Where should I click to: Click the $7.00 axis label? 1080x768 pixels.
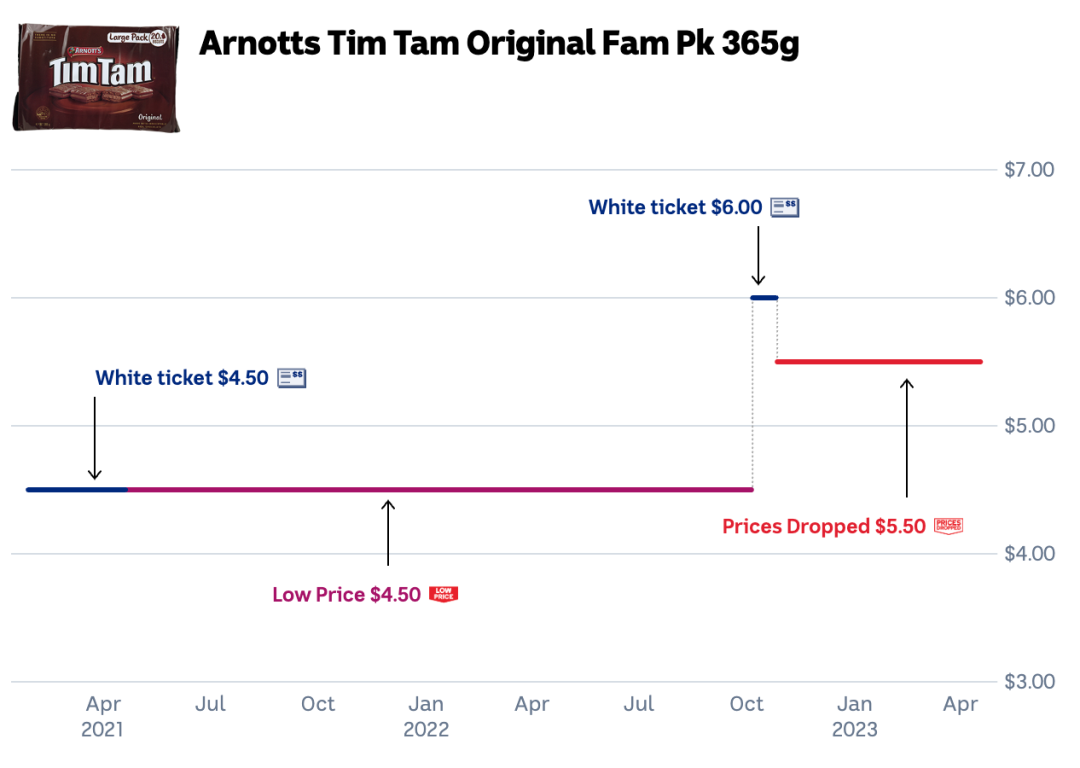click(1029, 170)
